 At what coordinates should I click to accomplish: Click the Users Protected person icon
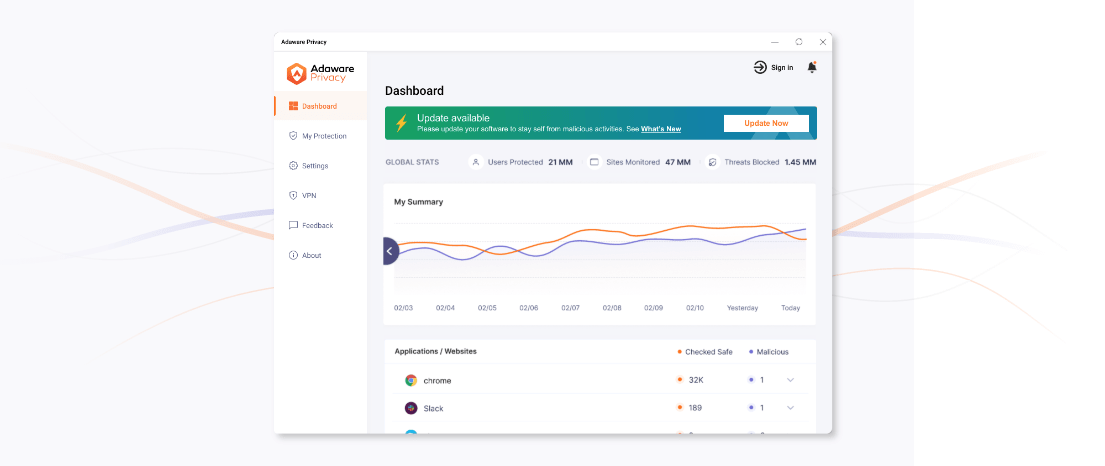pos(476,162)
